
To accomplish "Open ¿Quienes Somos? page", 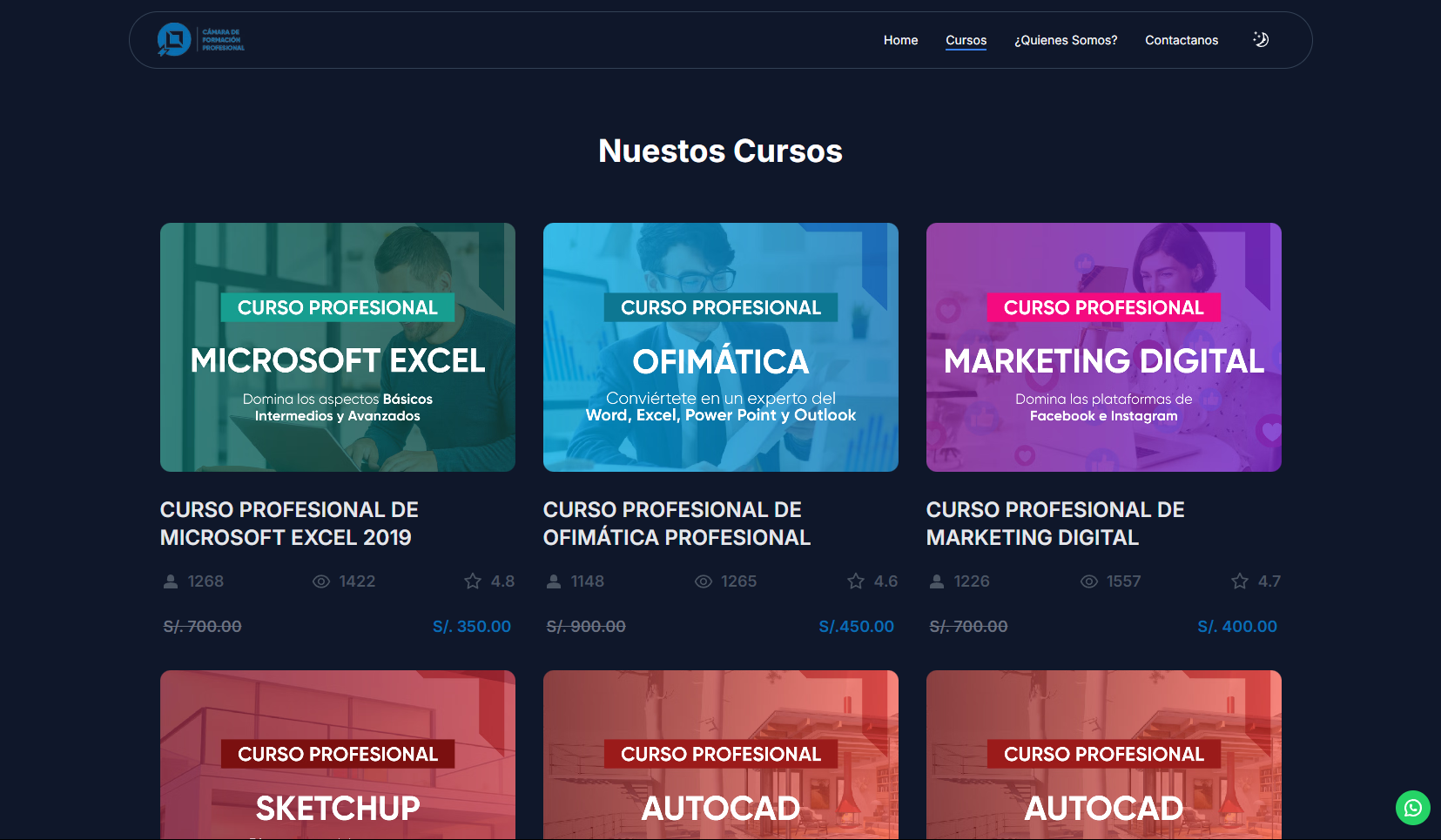I will coord(1066,40).
